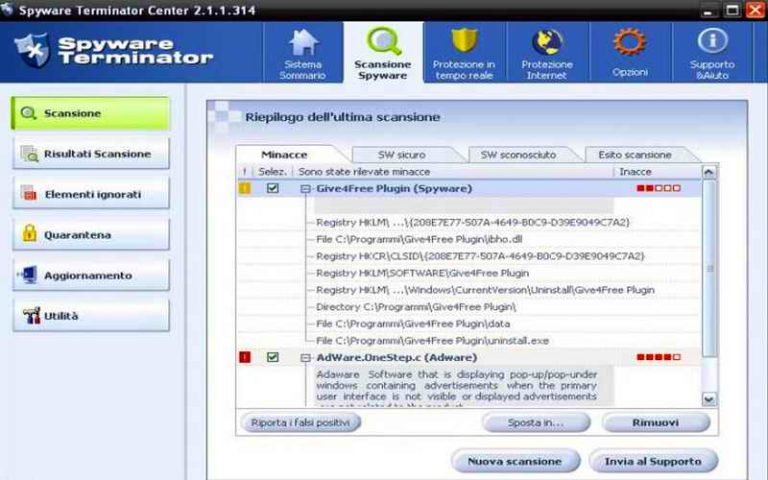This screenshot has height=480, width=768.
Task: Click Give4Free Plugin threat level indicator
Action: tap(658, 188)
